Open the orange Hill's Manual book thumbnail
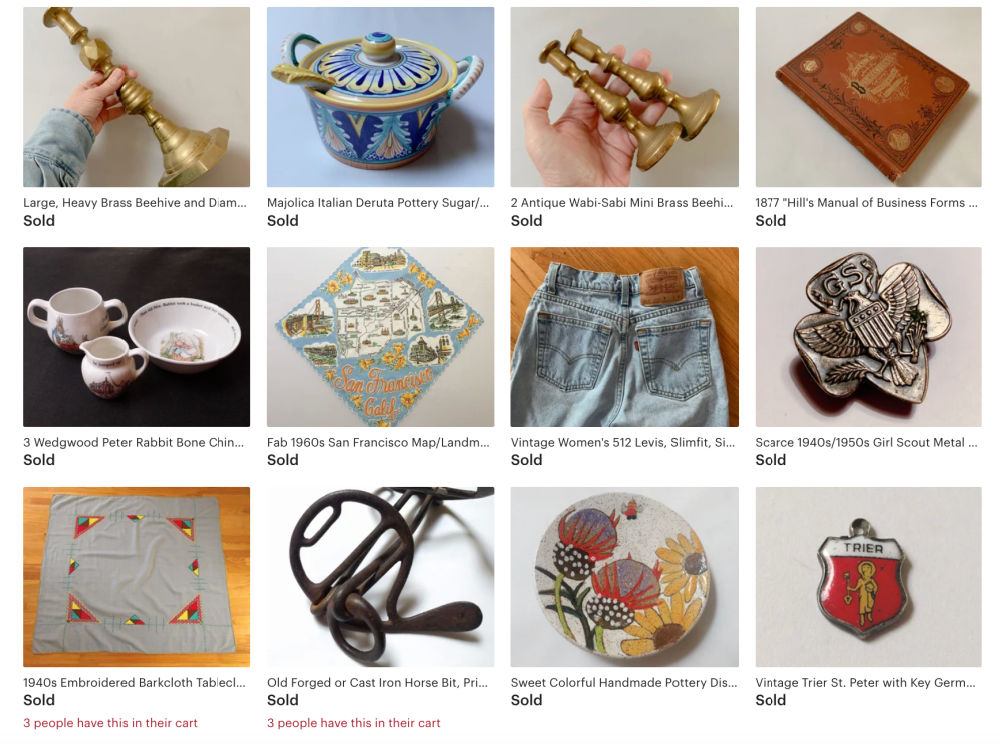 (x=868, y=97)
